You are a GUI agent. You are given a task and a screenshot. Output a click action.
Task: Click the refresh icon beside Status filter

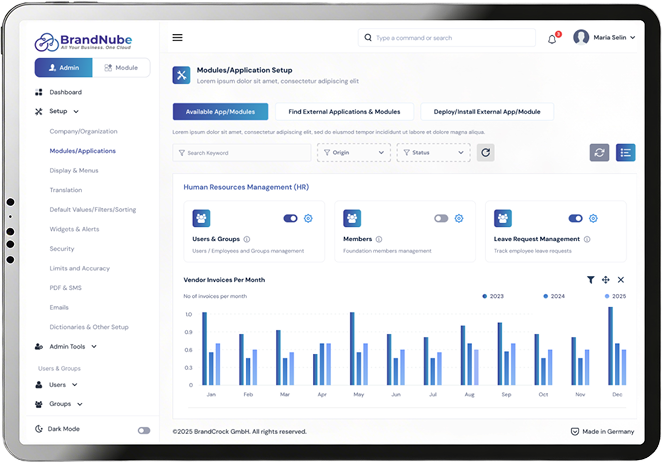[485, 152]
